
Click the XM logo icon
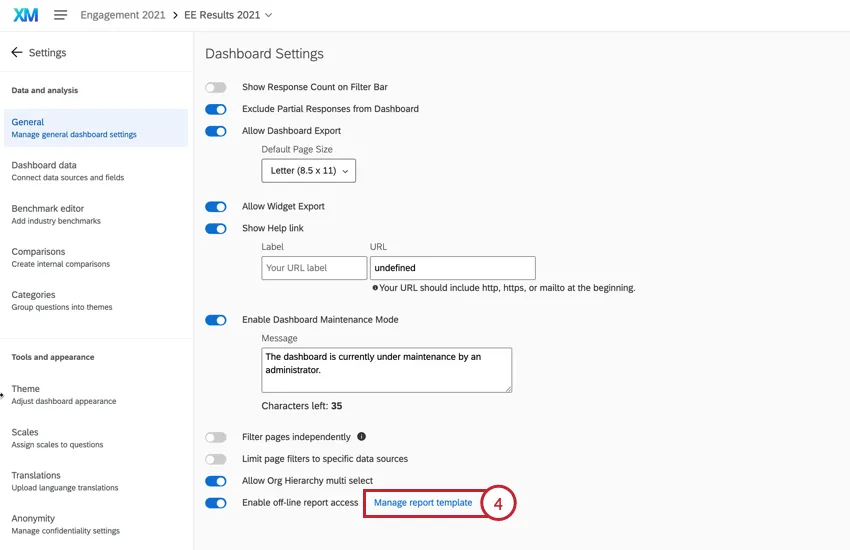(x=25, y=15)
